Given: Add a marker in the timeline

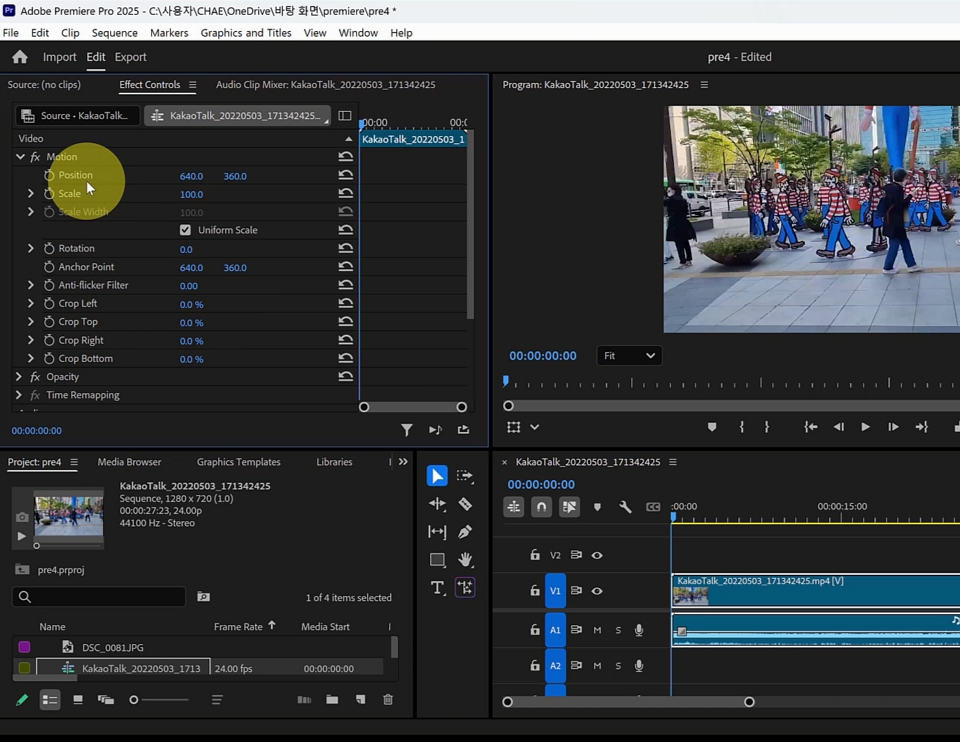Looking at the screenshot, I should tap(597, 507).
